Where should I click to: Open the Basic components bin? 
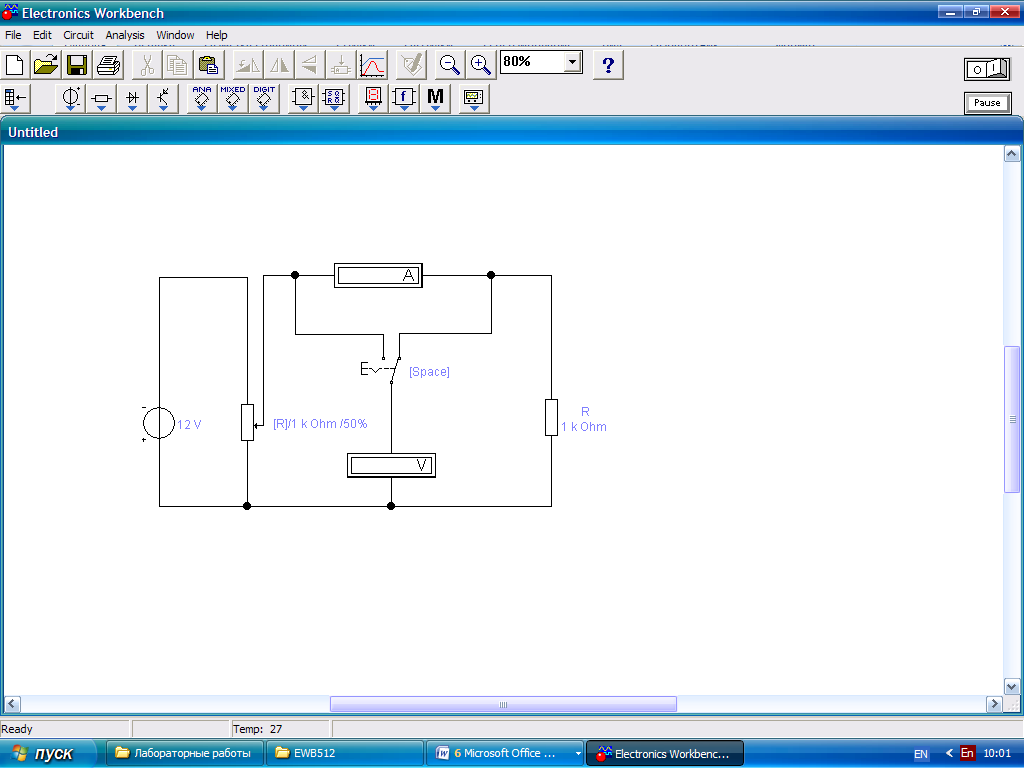tap(101, 99)
